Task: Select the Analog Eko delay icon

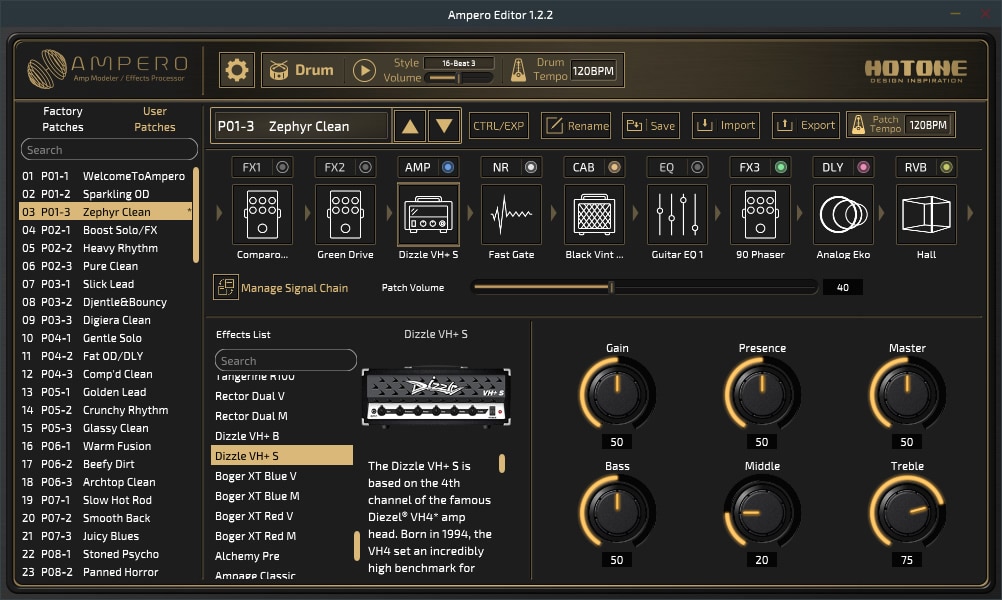Action: (844, 214)
